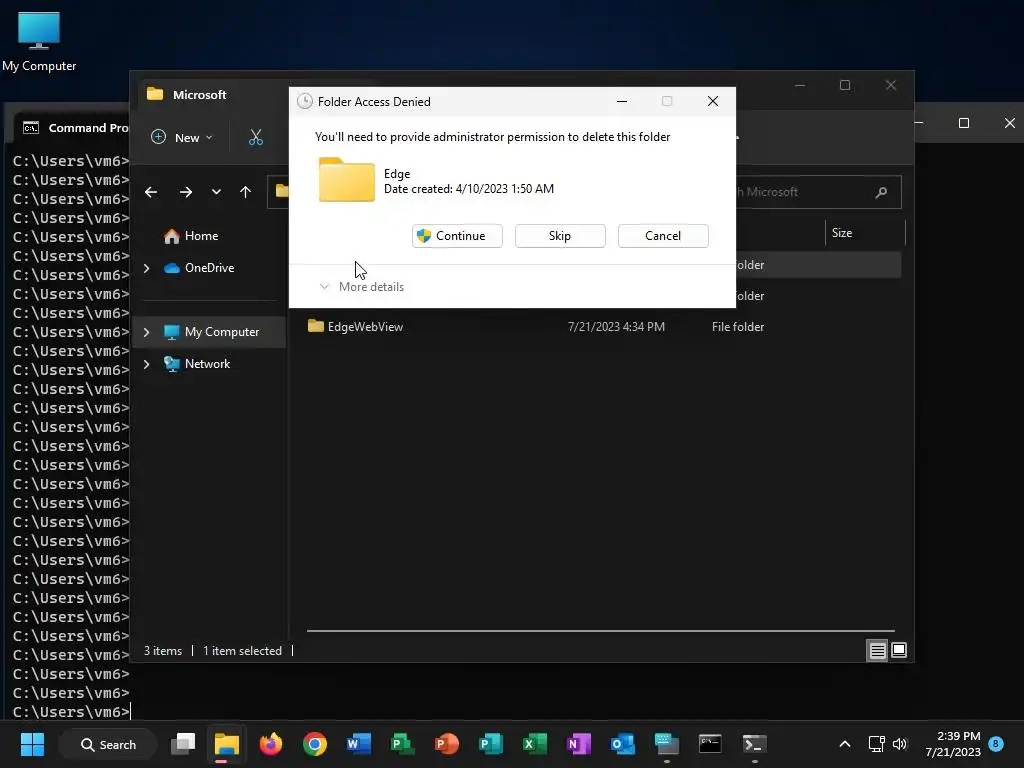The width and height of the screenshot is (1024, 768).
Task: Switch to details view layout
Action: click(877, 650)
